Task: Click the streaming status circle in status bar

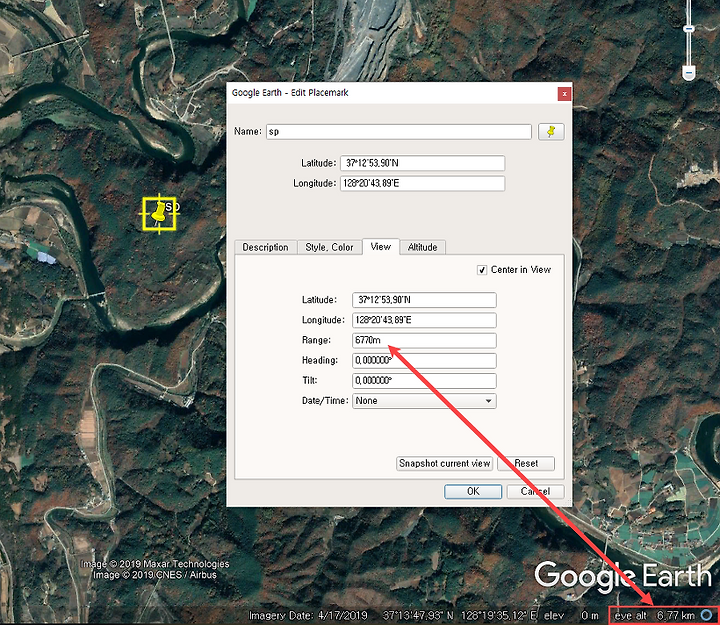Action: click(x=706, y=615)
